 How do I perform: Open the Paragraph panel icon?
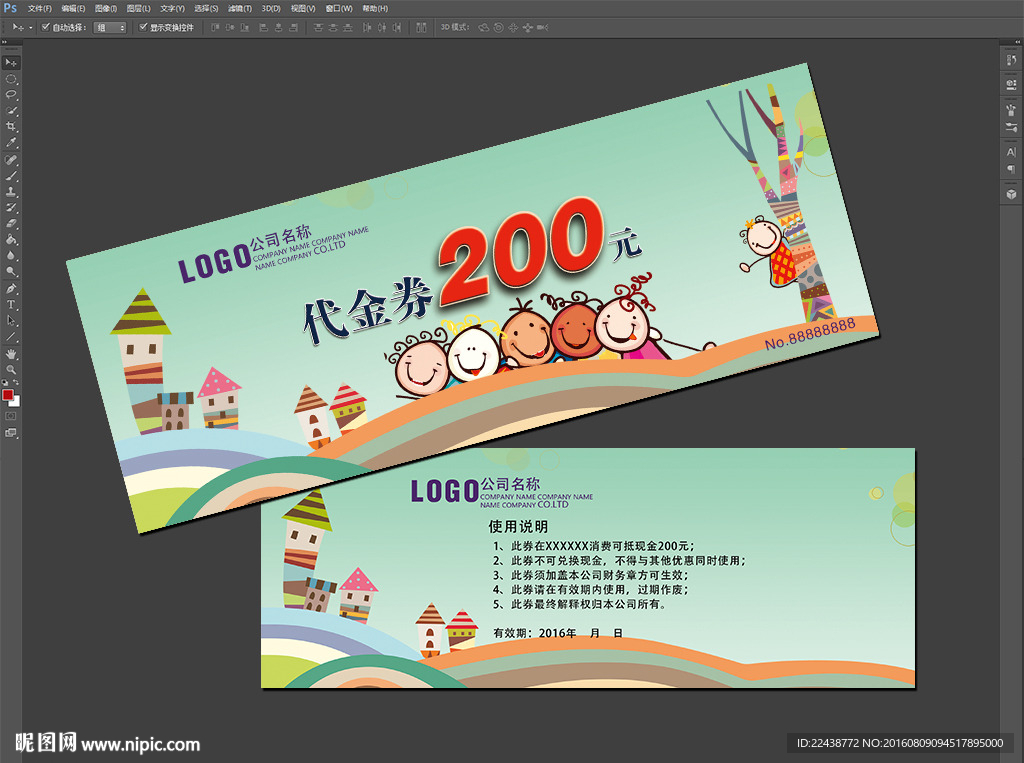1011,169
